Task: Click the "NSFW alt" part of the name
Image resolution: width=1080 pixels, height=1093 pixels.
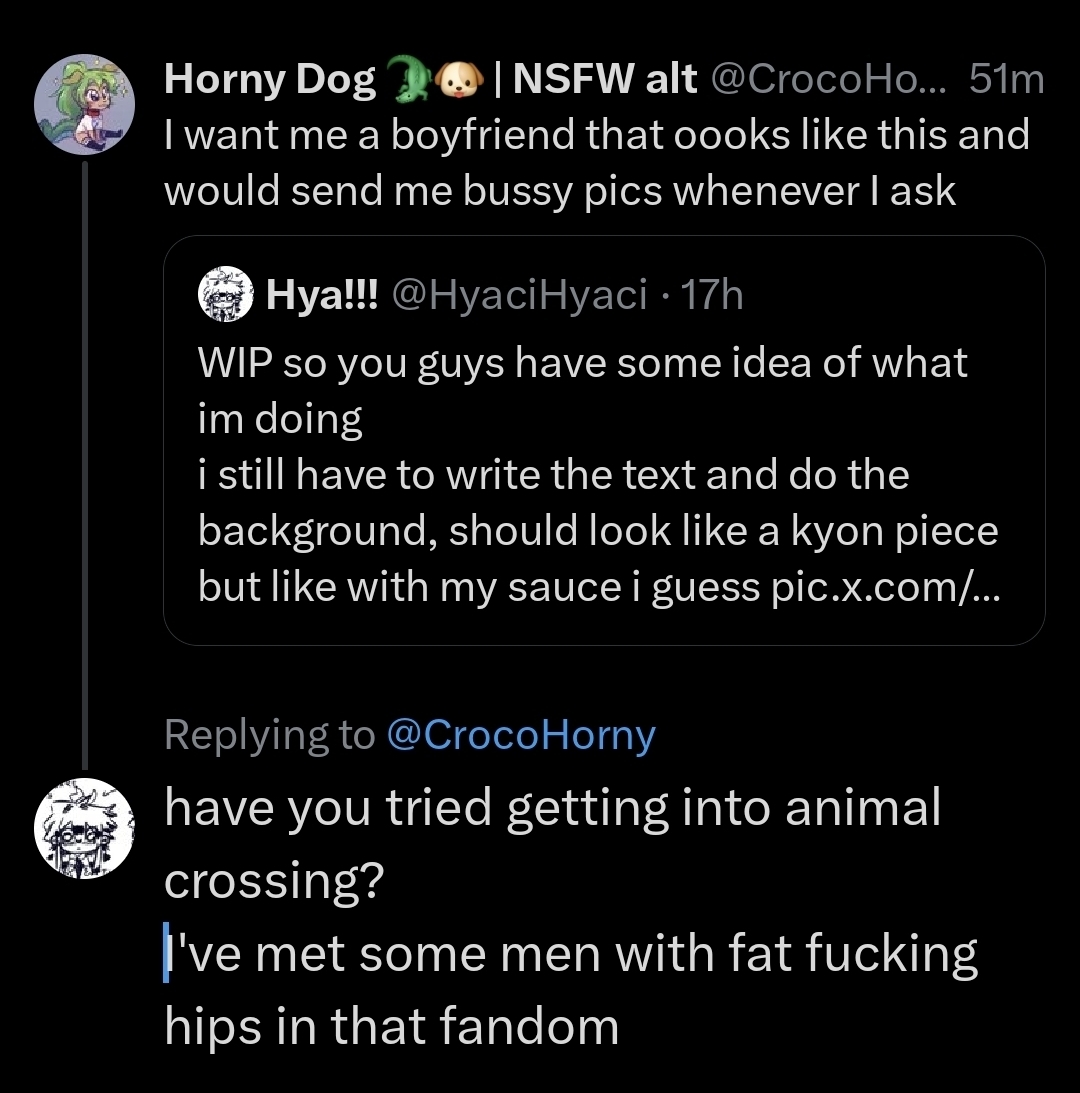Action: pyautogui.click(x=604, y=79)
